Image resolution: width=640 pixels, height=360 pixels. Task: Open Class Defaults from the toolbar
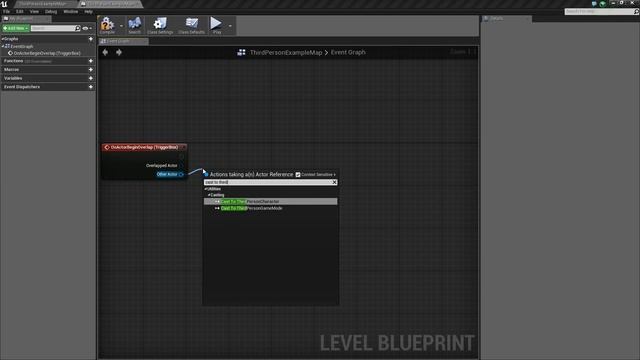coord(191,25)
